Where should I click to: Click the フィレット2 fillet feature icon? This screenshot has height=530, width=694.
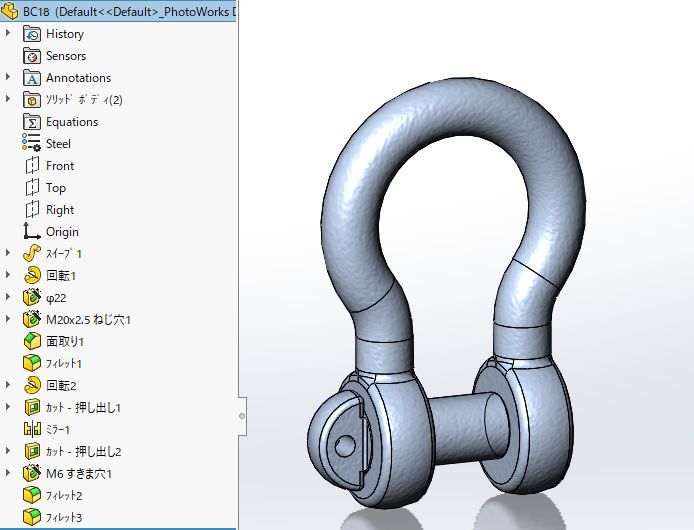(x=32, y=495)
